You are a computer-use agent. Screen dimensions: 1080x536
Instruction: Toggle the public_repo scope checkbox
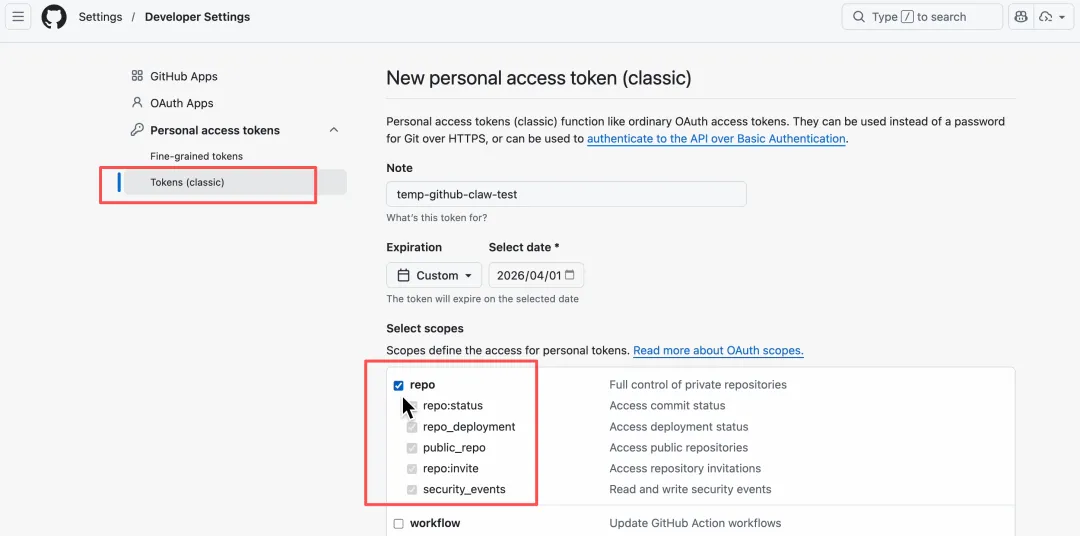click(x=412, y=448)
